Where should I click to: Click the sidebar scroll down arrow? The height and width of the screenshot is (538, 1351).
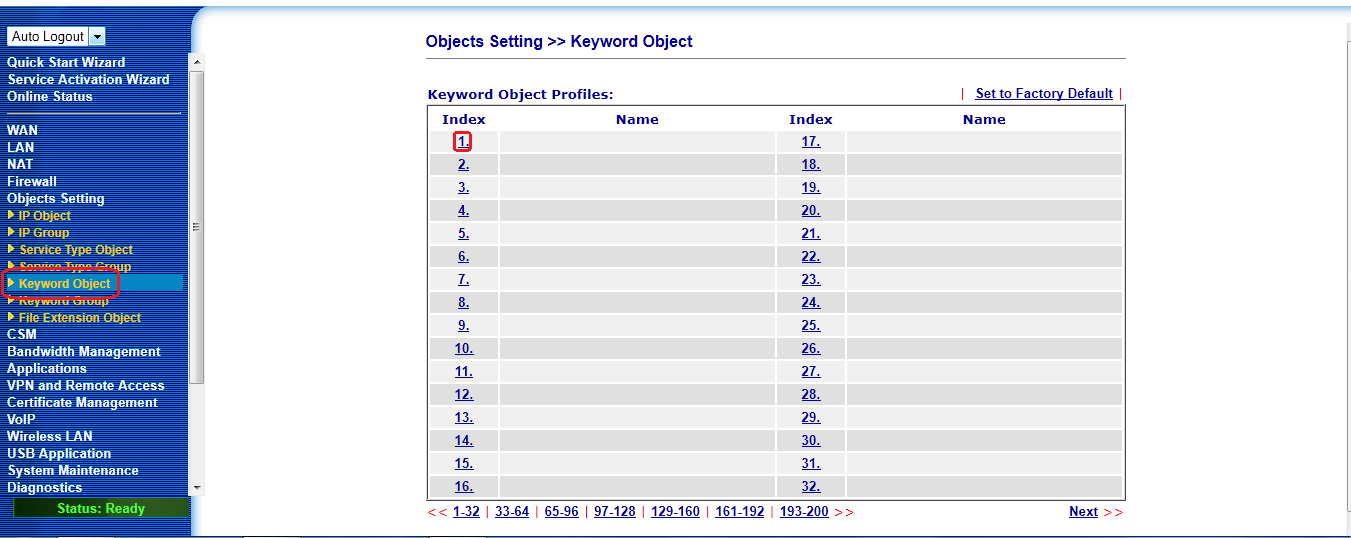point(197,487)
